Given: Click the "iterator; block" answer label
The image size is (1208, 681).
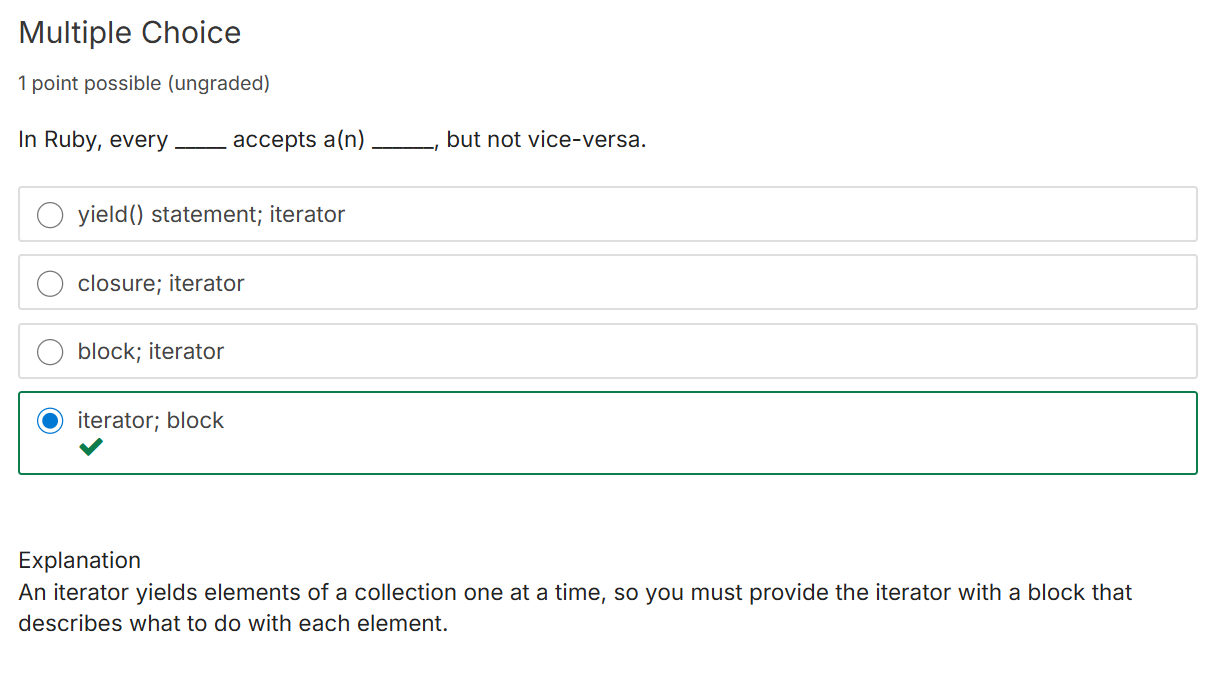Looking at the screenshot, I should (x=151, y=421).
